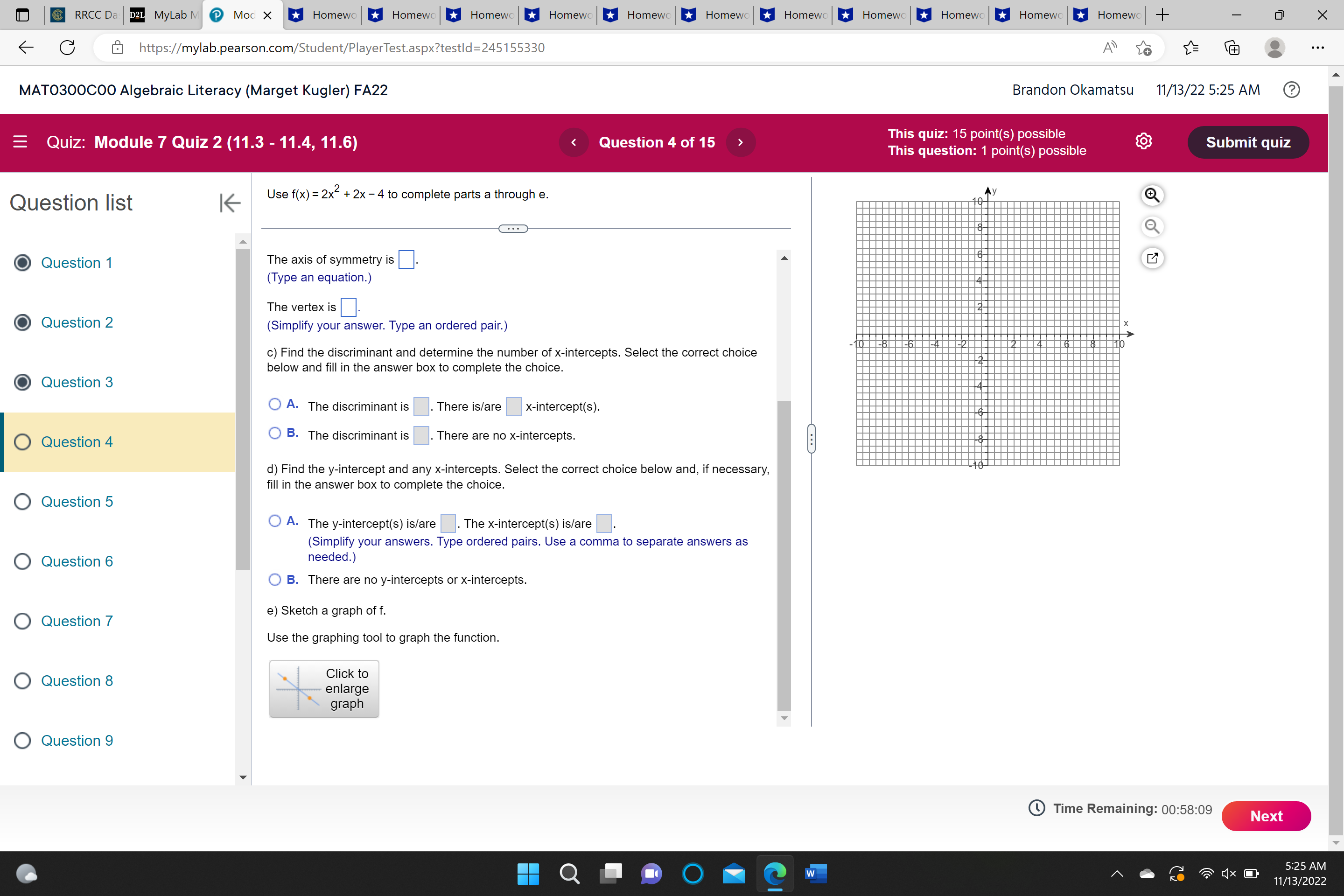Select choice A for the discriminant
This screenshot has width=1344, height=896.
click(275, 404)
